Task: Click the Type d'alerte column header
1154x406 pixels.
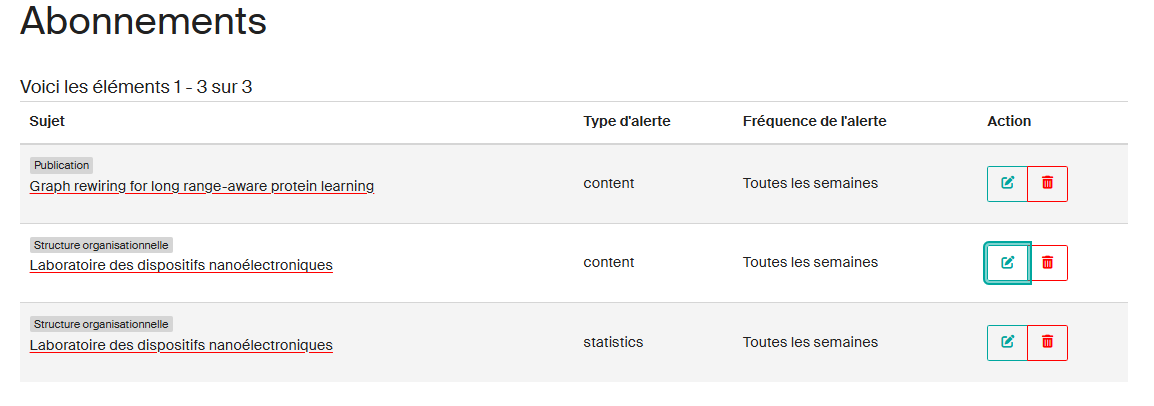Action: tap(626, 122)
